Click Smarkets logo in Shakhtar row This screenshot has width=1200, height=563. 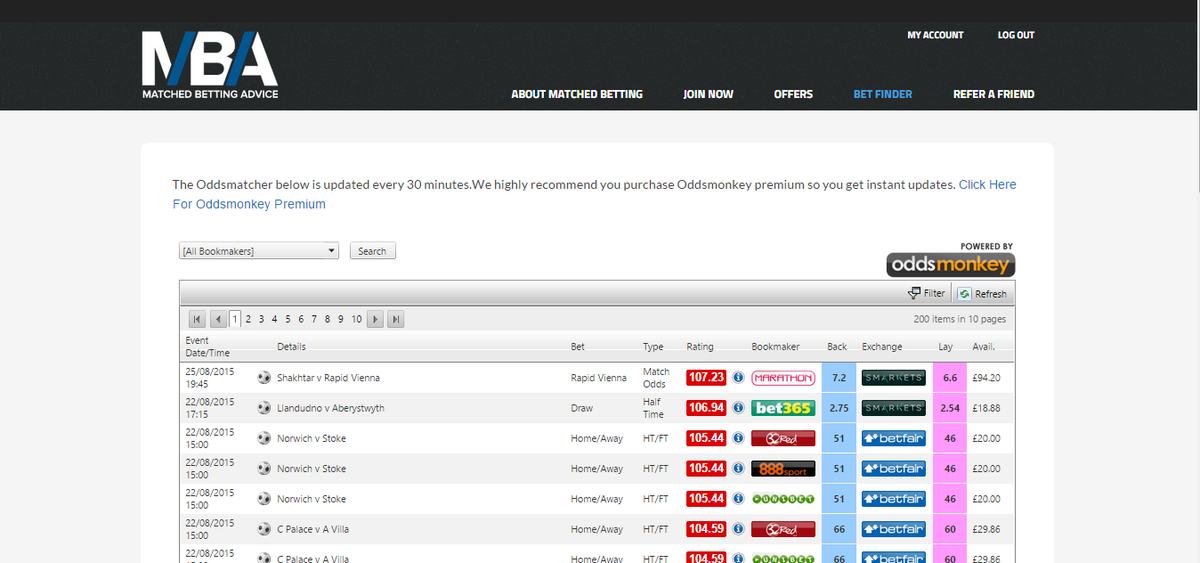point(894,378)
